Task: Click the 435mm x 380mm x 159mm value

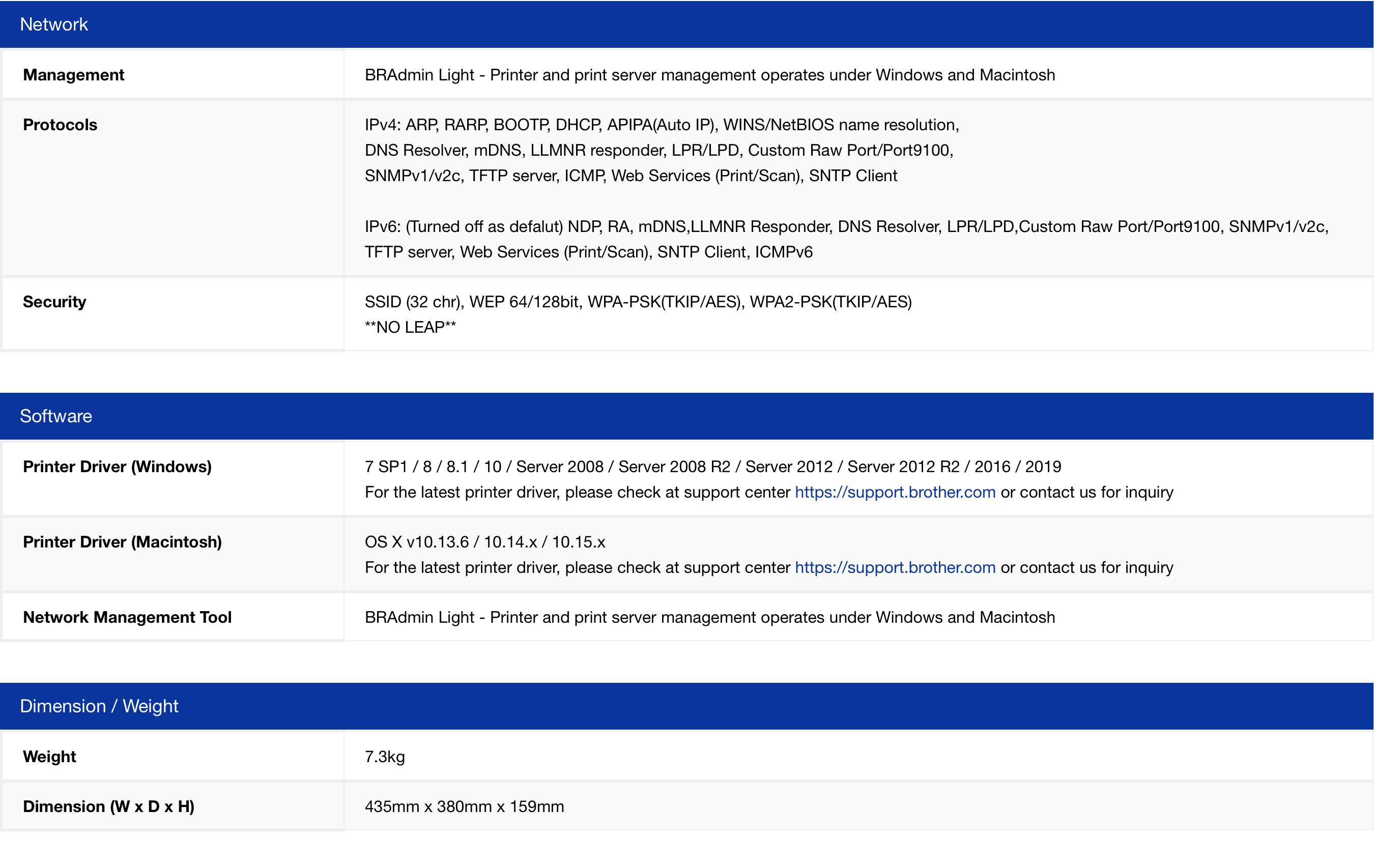Action: pos(464,806)
